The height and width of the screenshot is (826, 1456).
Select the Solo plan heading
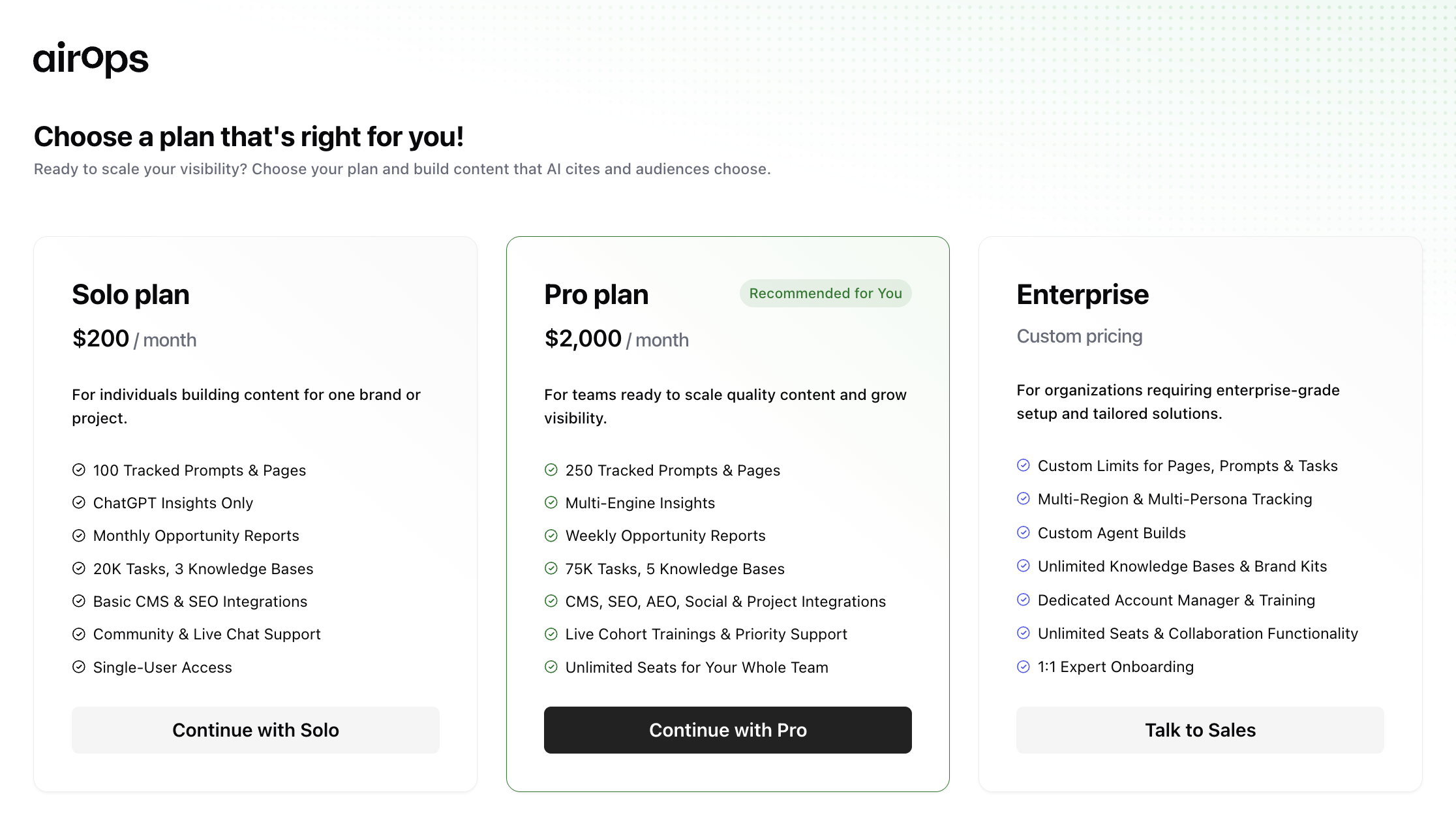(130, 295)
